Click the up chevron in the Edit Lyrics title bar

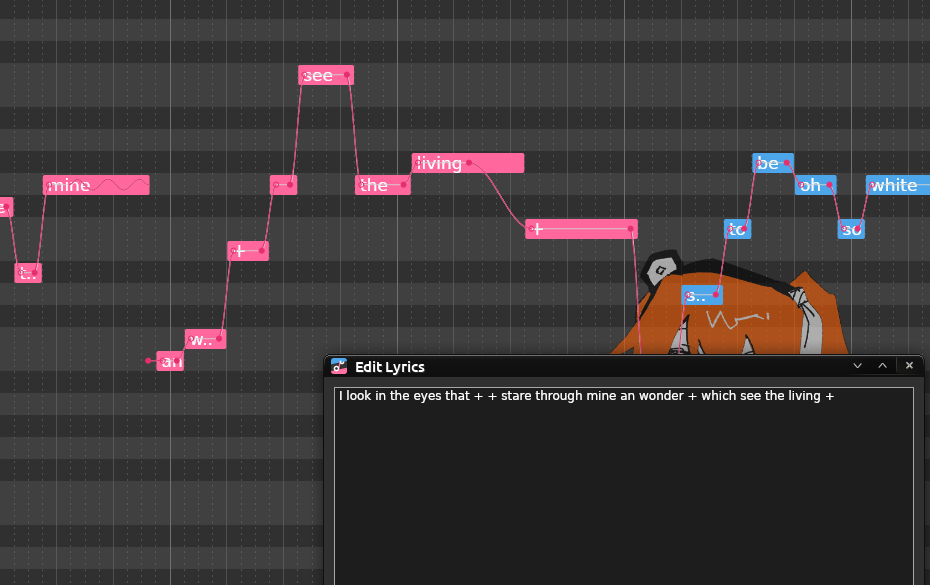coord(883,366)
